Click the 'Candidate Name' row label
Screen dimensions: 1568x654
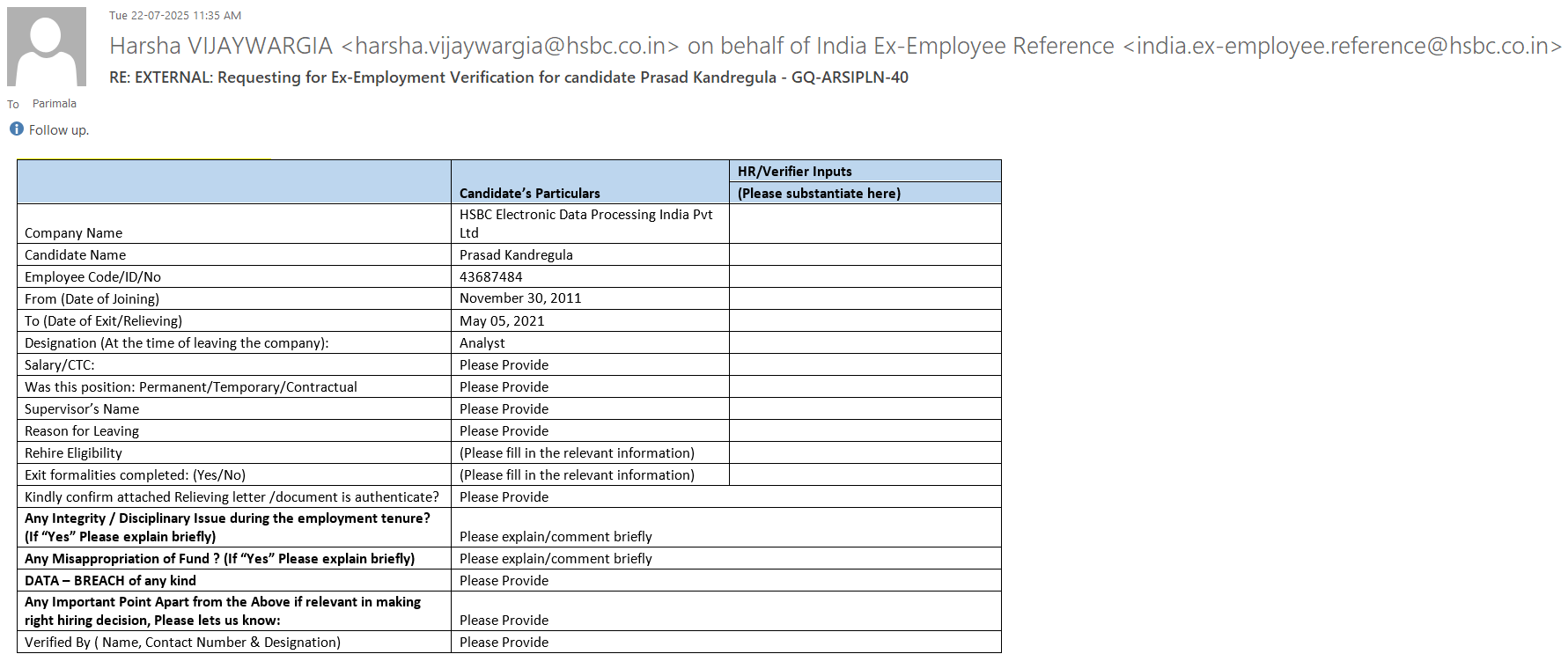coord(76,255)
